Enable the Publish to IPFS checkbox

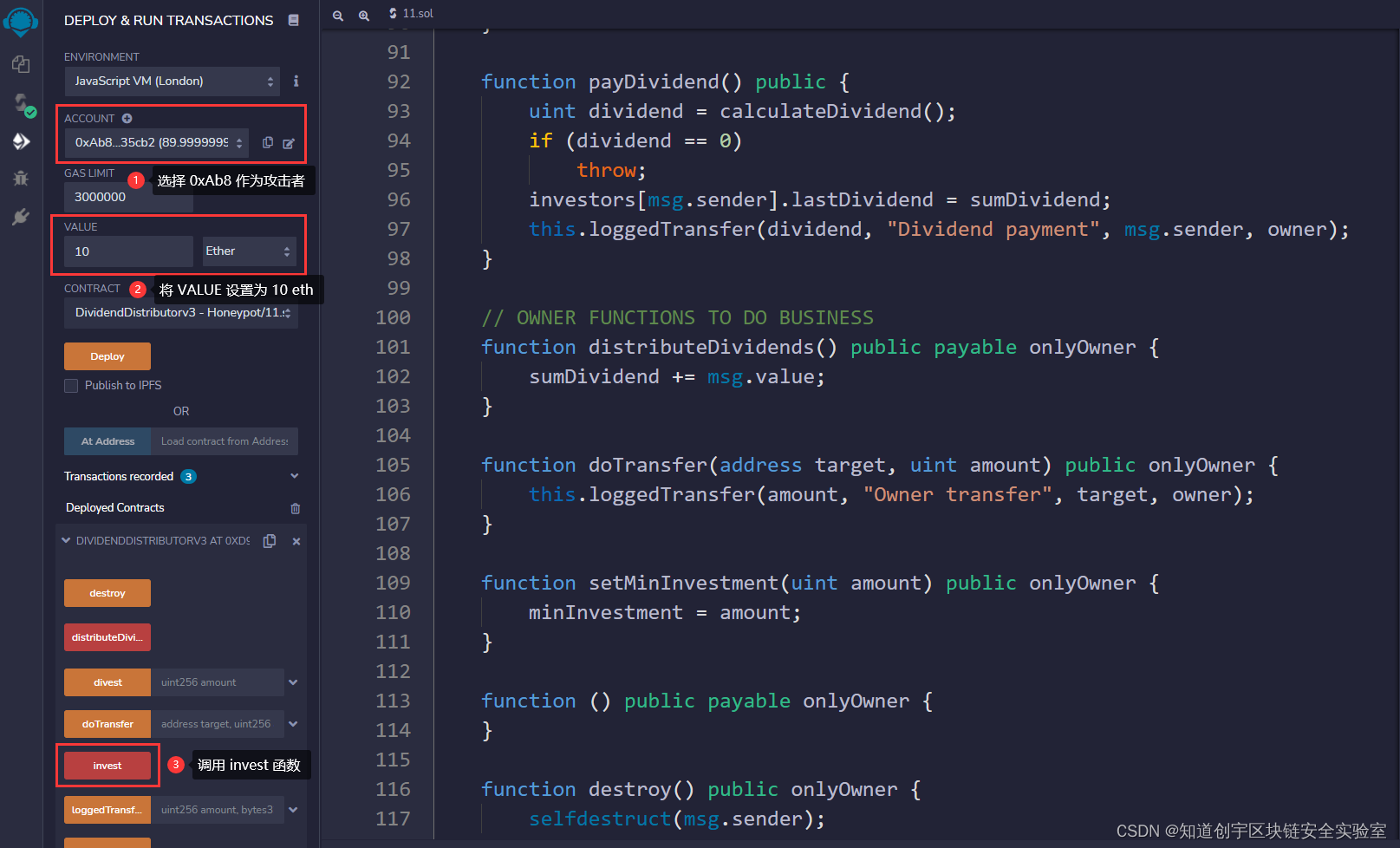coord(71,386)
